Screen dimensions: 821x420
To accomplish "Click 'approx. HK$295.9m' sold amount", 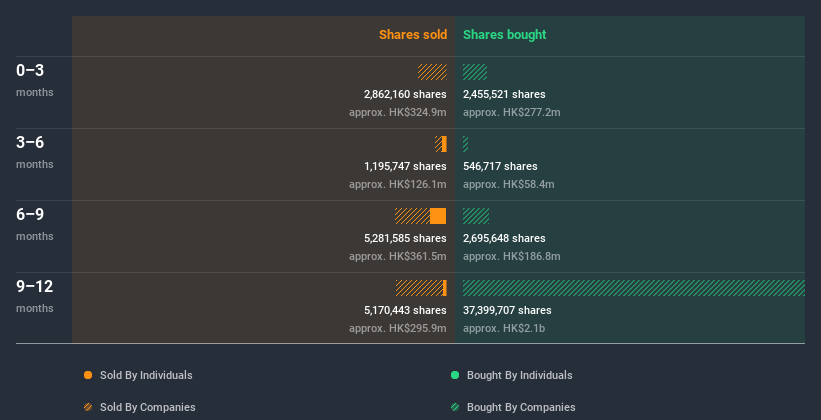I will point(398,328).
